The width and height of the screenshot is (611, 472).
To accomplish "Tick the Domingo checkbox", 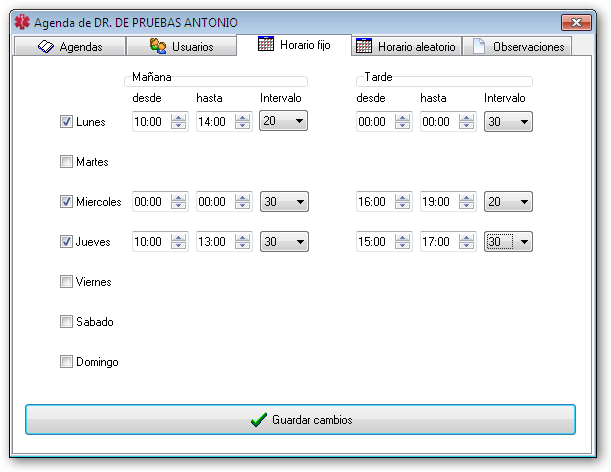I will [x=67, y=362].
